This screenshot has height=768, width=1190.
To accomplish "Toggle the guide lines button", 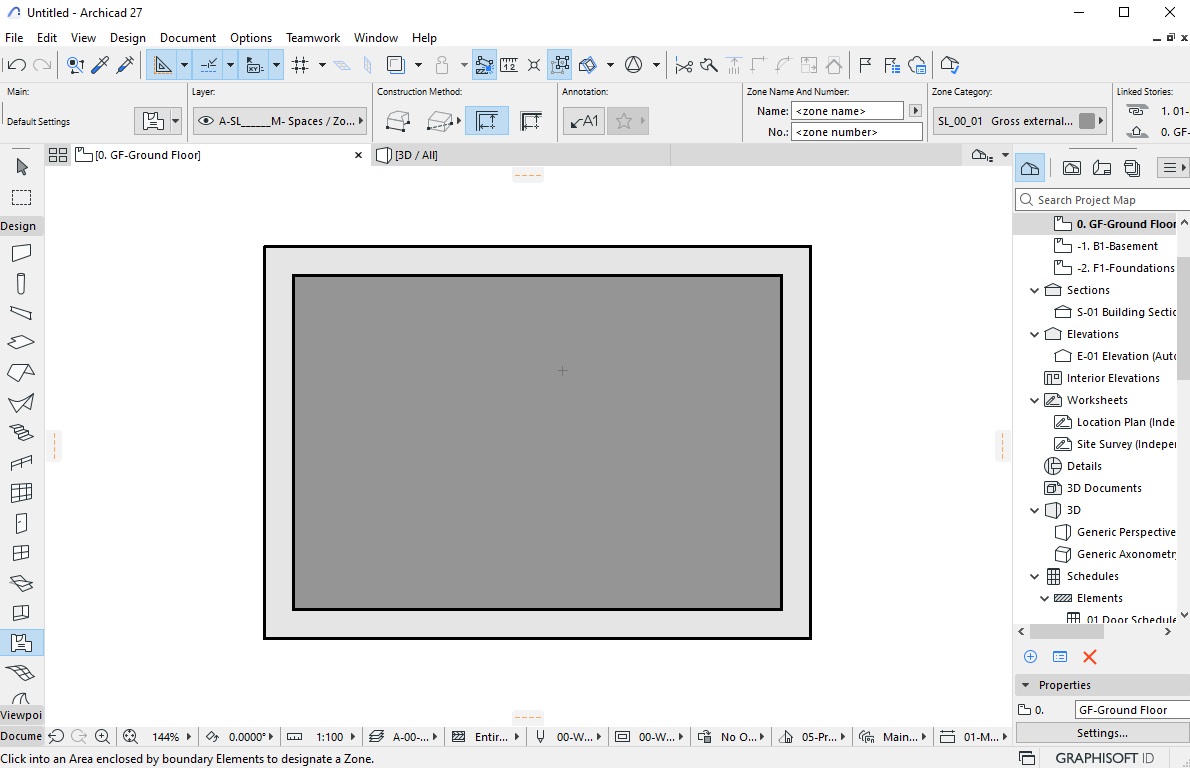I will pos(208,65).
